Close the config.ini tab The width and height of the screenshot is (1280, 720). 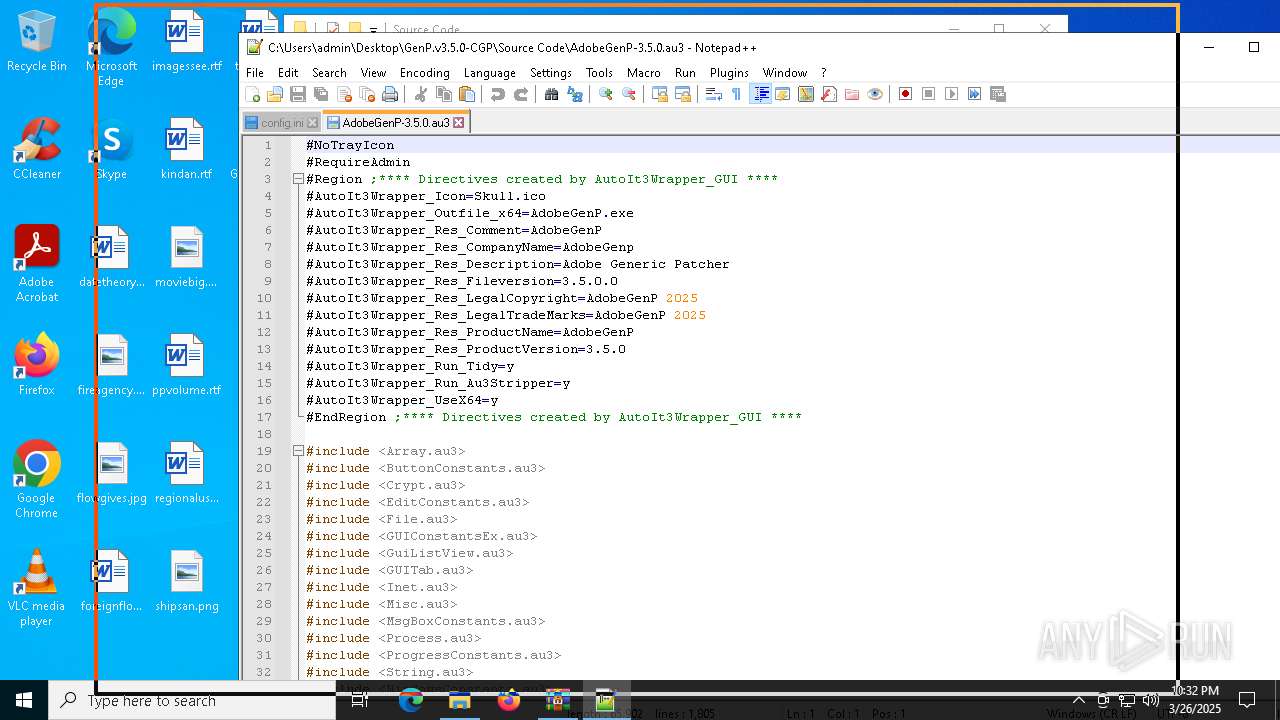[312, 123]
